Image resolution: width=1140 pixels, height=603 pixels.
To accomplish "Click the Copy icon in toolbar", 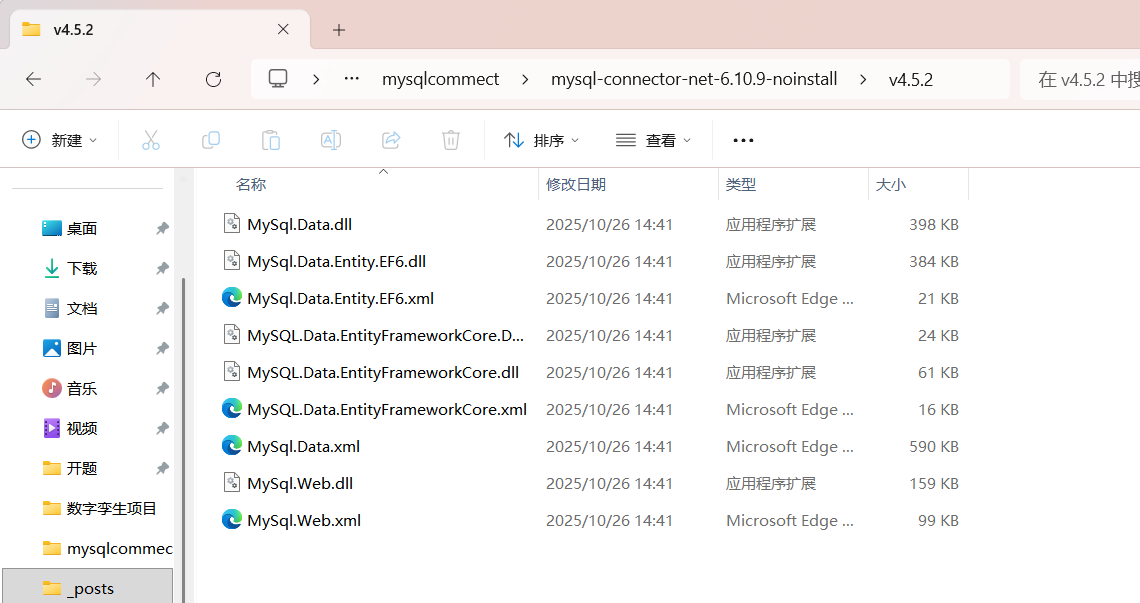I will tap(211, 140).
